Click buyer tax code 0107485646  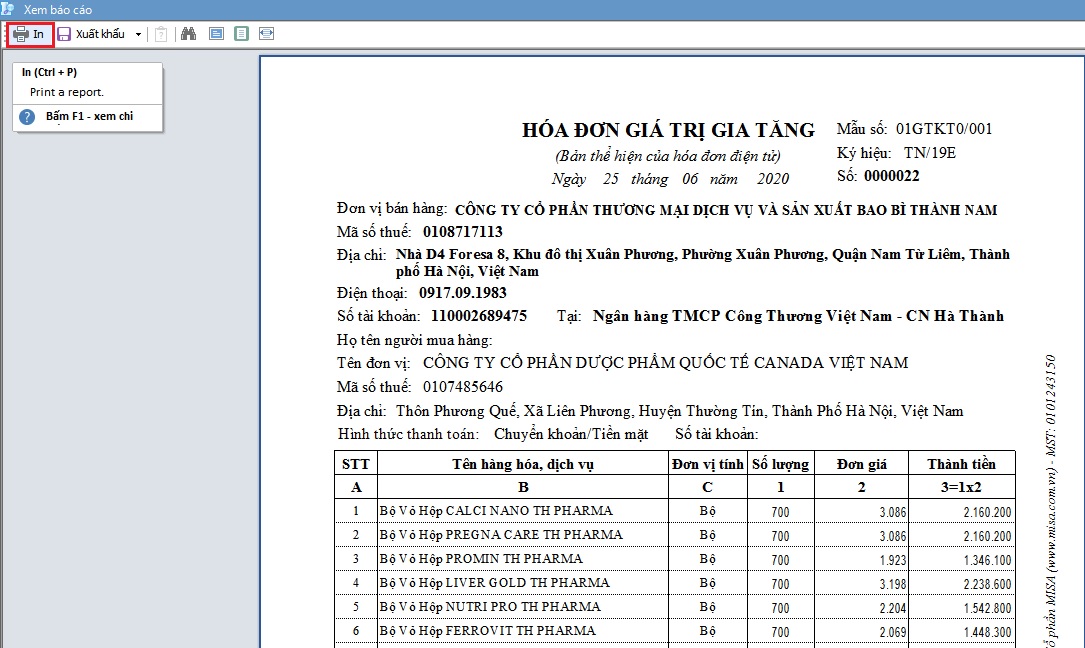coord(463,387)
